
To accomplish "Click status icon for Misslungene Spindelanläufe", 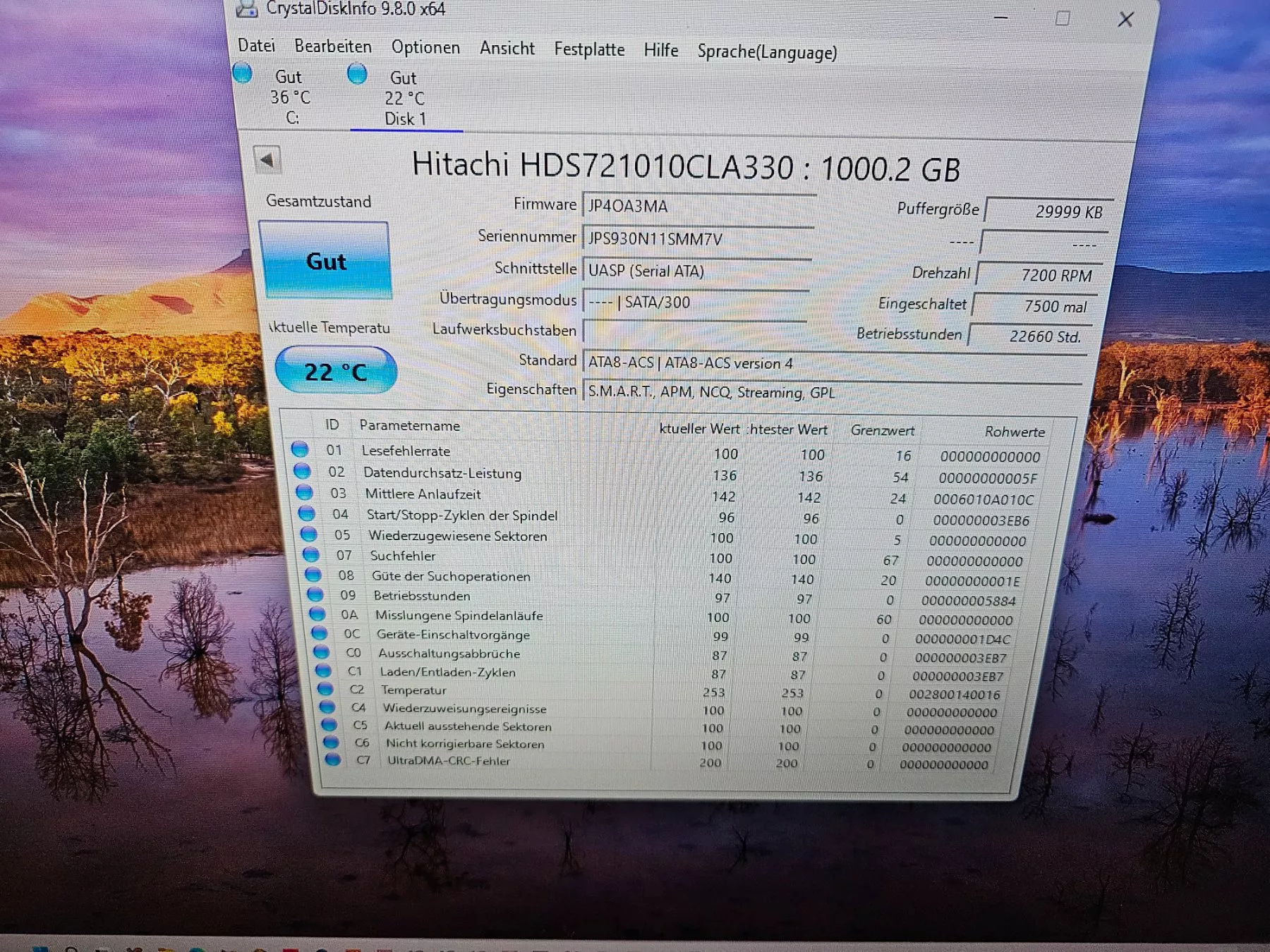I will pyautogui.click(x=317, y=614).
